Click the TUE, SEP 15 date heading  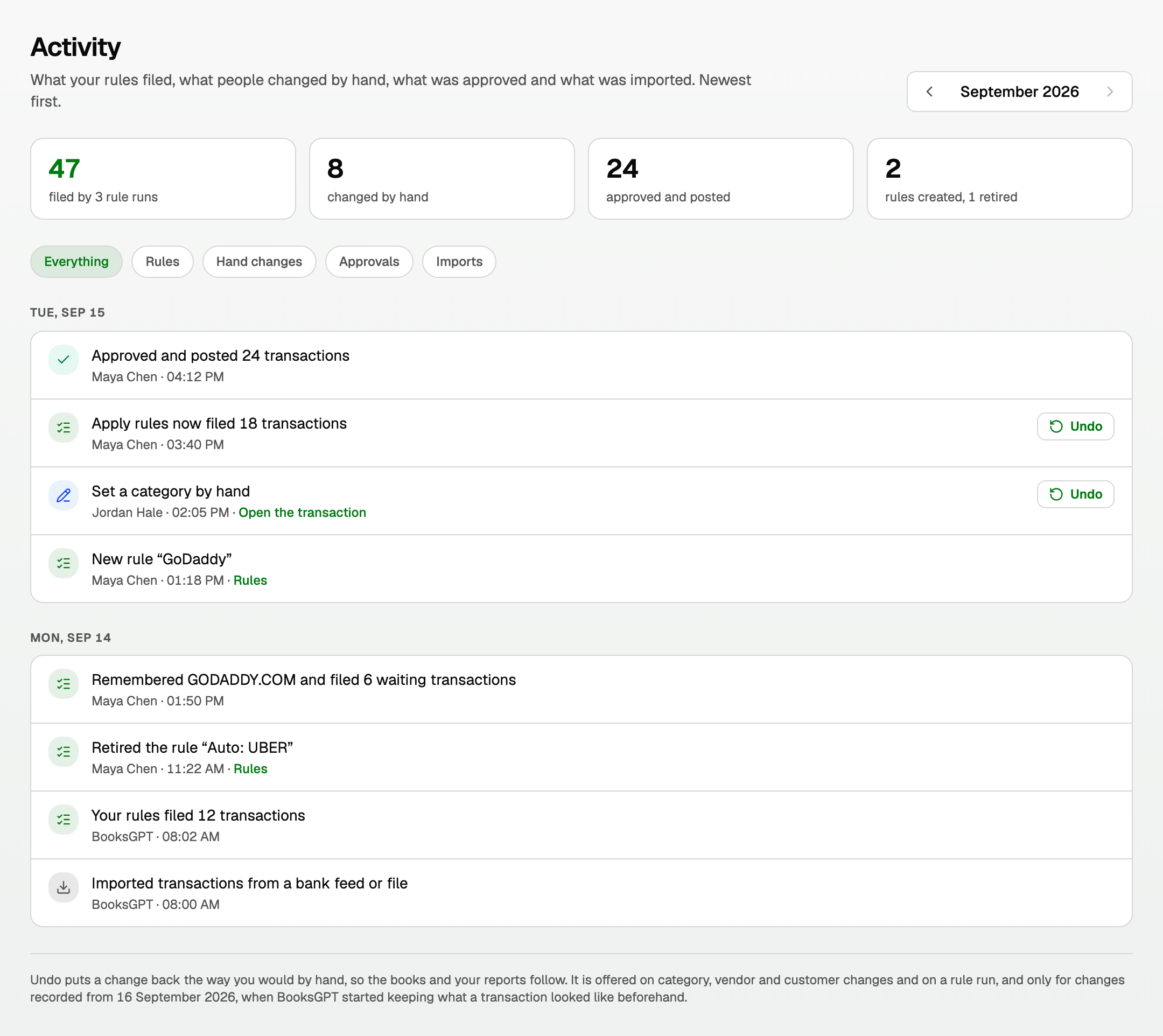click(x=67, y=312)
